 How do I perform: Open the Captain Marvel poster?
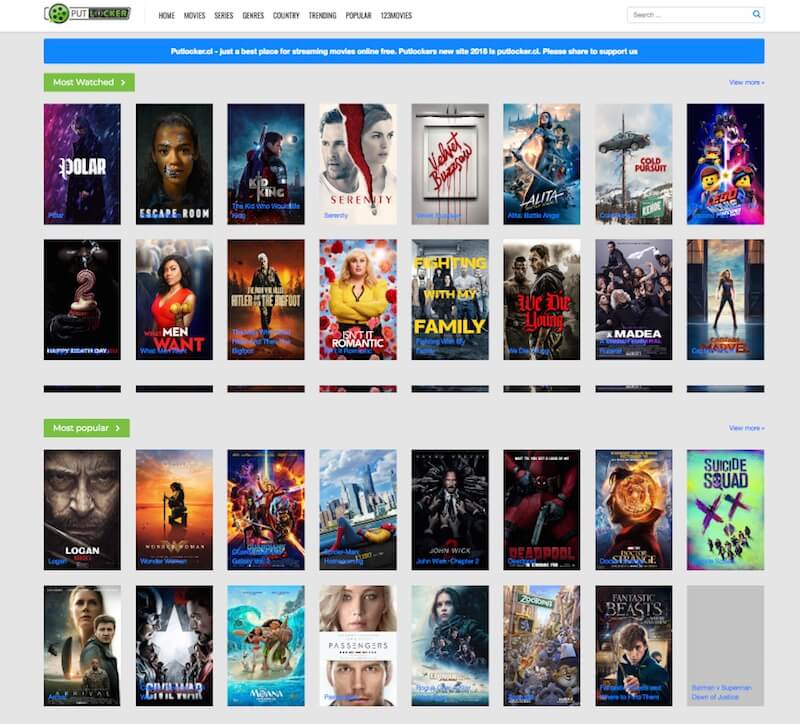(726, 299)
